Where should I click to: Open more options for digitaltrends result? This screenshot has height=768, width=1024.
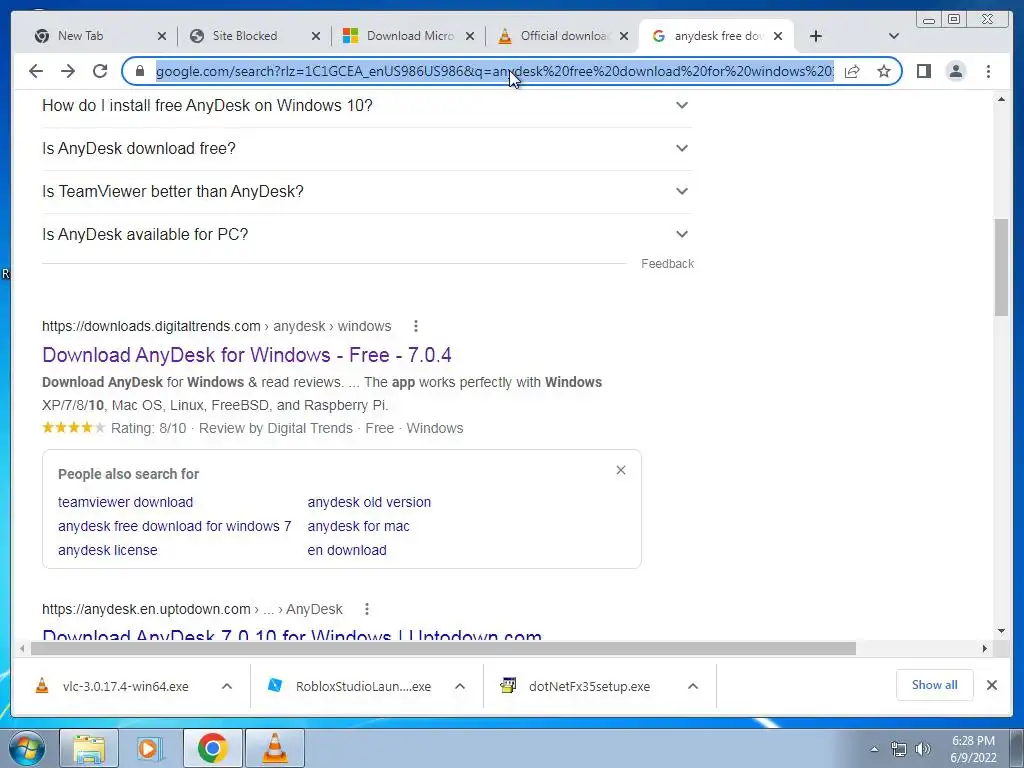(416, 326)
